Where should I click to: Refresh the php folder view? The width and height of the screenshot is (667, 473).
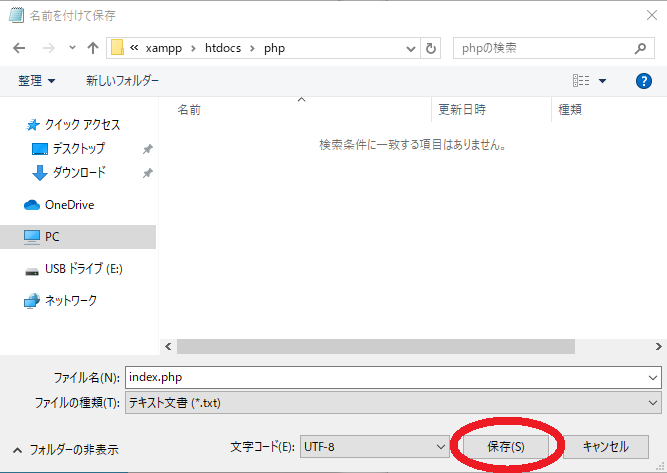430,48
